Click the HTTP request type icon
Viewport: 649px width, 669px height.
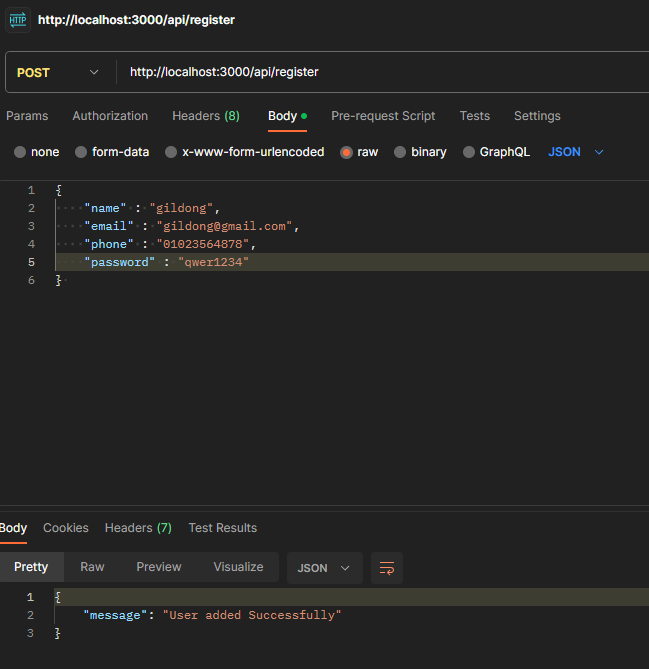point(17,20)
